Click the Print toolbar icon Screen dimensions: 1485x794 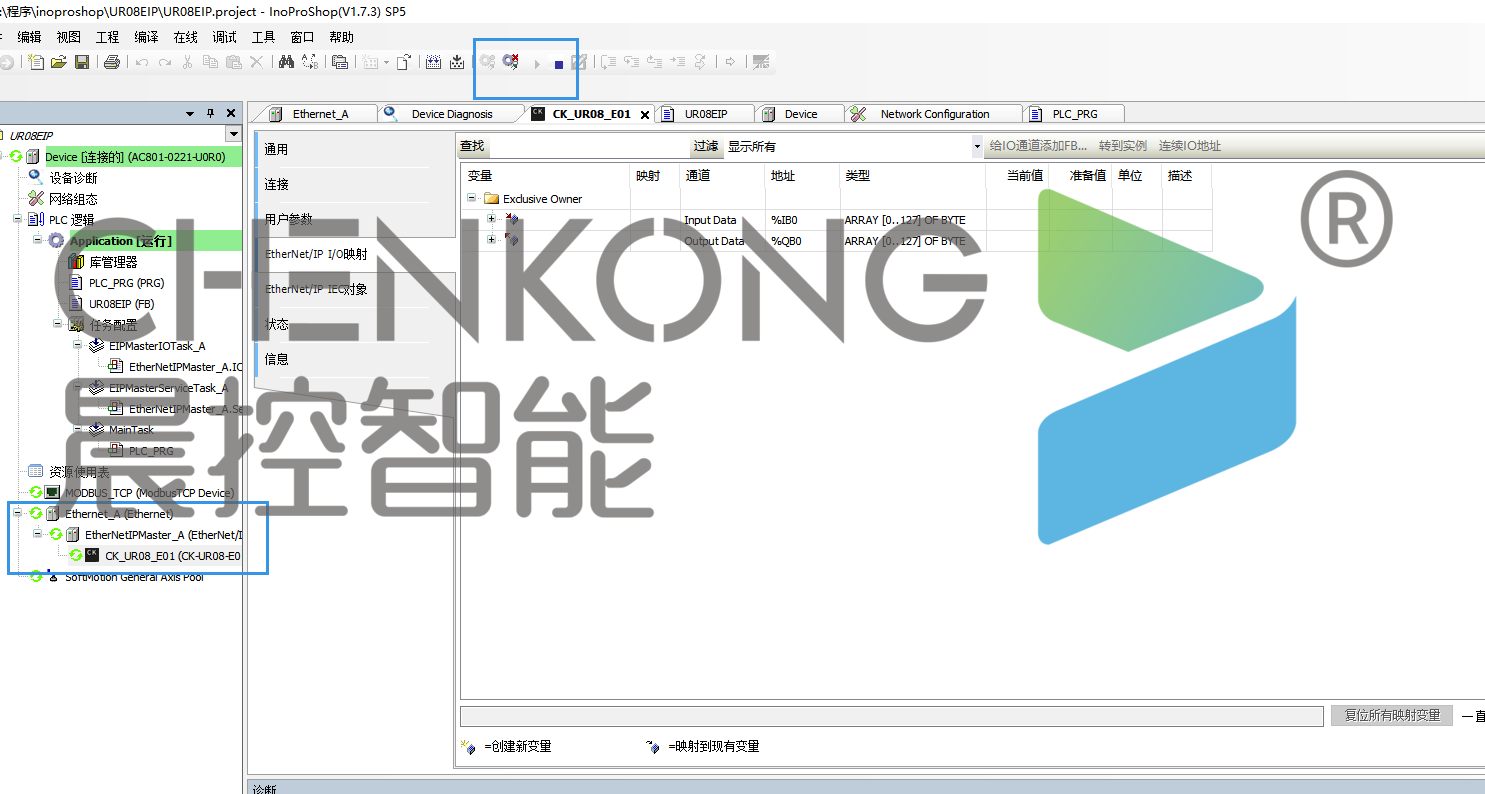112,62
